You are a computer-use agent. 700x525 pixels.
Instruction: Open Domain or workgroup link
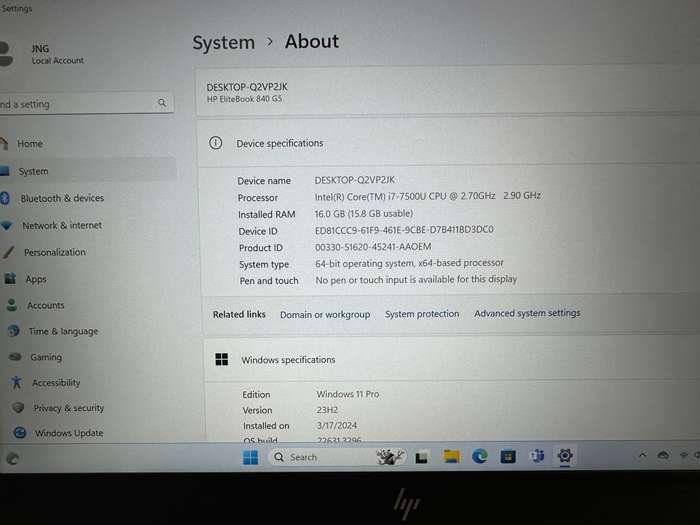tap(325, 315)
